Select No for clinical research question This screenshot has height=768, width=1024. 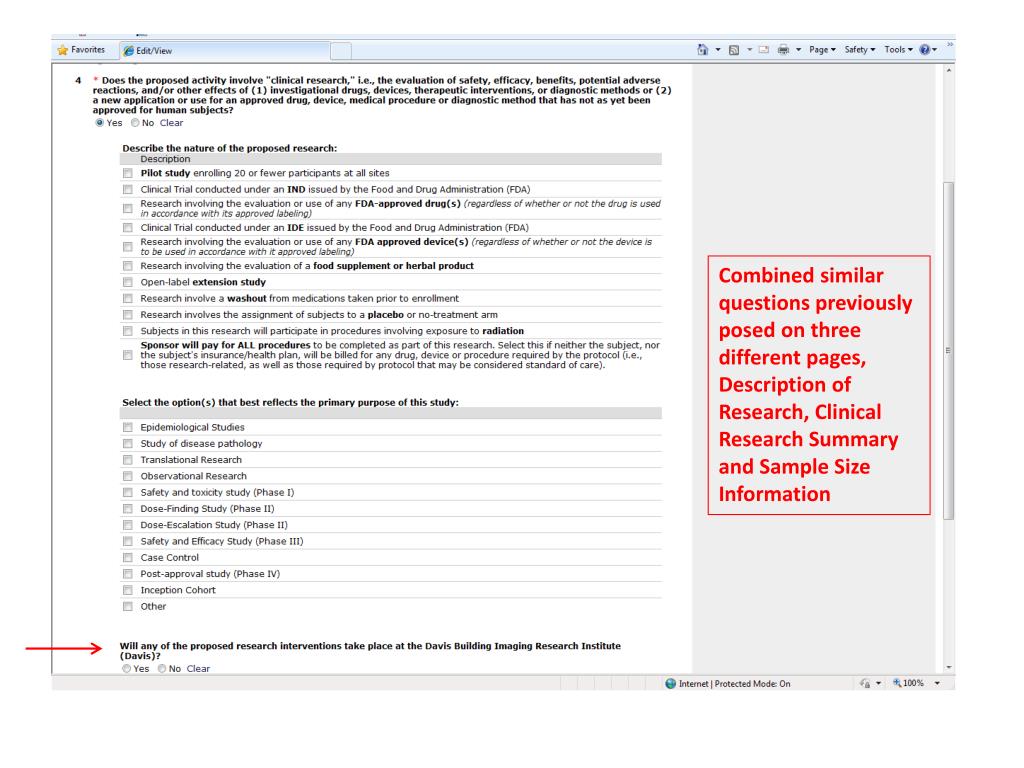(135, 123)
